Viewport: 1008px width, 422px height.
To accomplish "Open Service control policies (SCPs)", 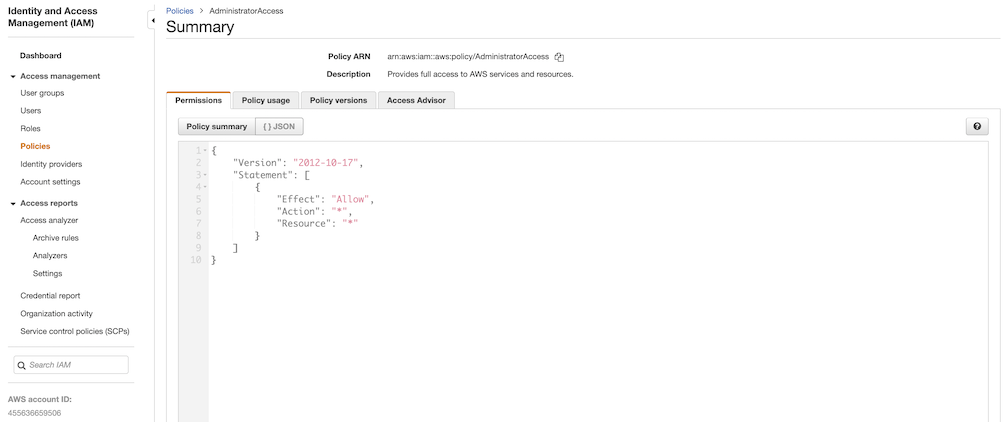I will pyautogui.click(x=75, y=331).
